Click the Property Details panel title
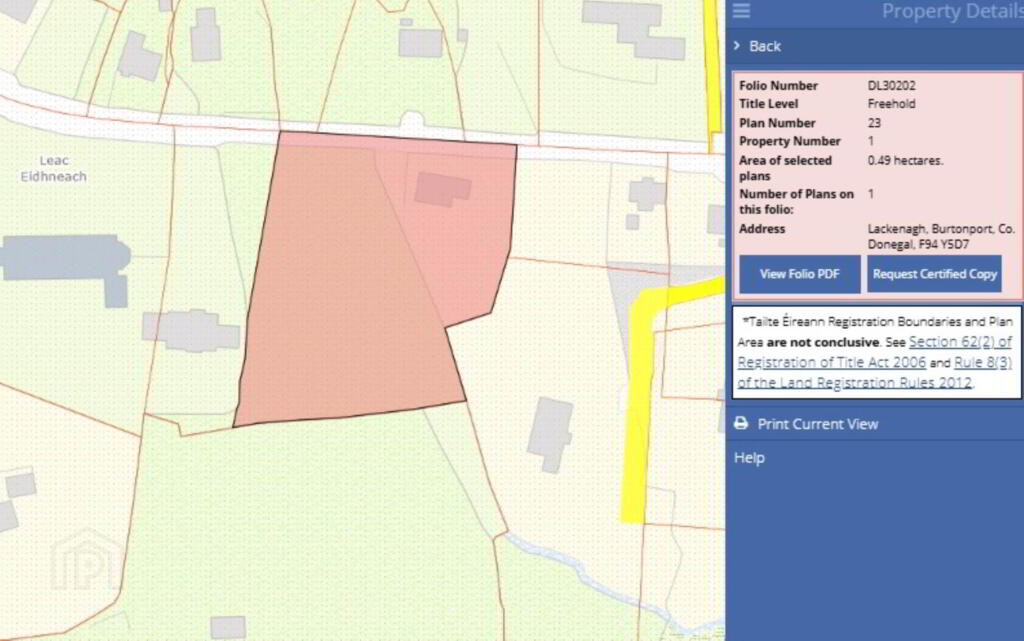This screenshot has width=1024, height=641. 951,12
